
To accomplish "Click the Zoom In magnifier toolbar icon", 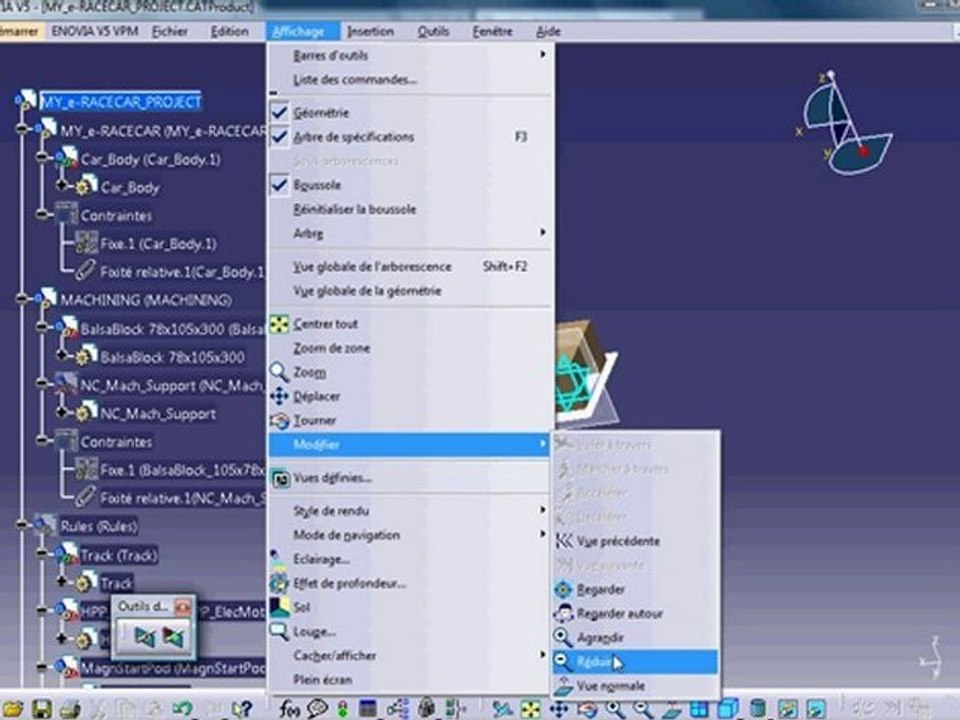I will 615,710.
